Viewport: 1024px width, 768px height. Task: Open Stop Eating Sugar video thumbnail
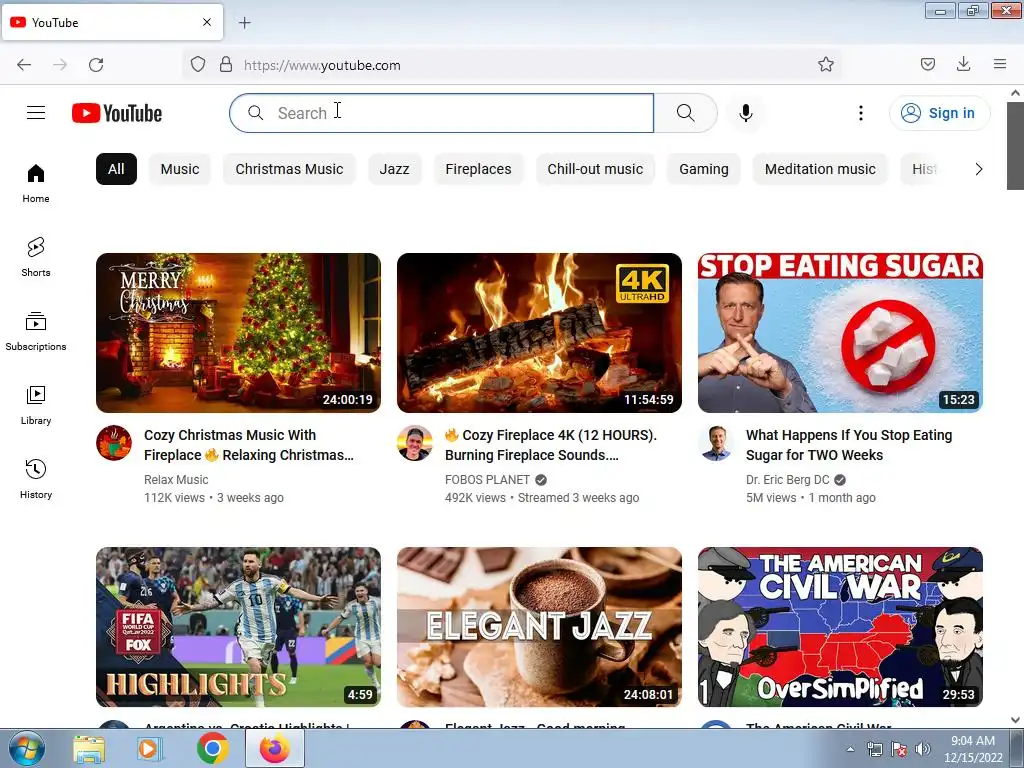(x=840, y=333)
